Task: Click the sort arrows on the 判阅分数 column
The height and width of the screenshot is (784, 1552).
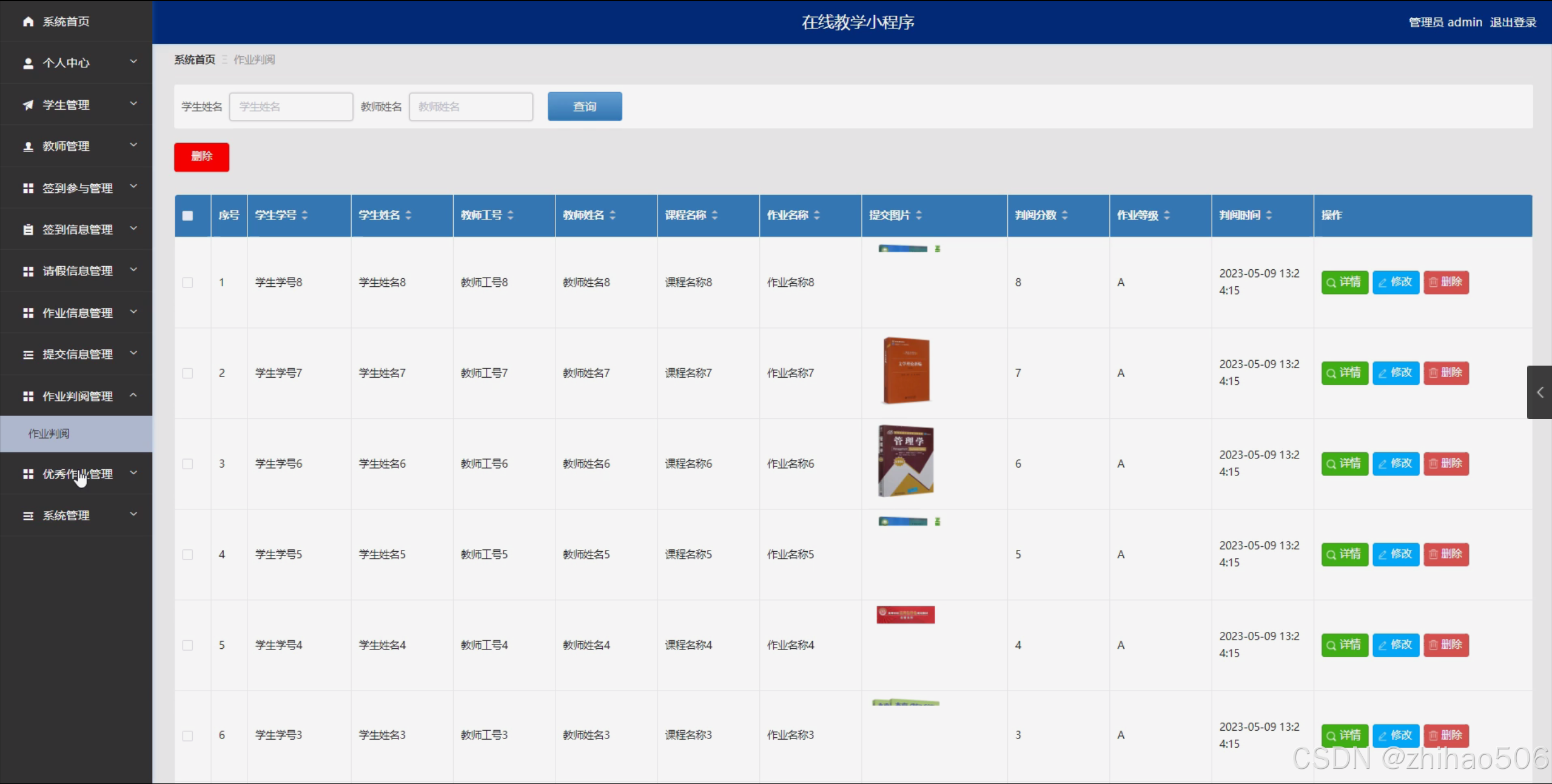Action: [x=1065, y=215]
